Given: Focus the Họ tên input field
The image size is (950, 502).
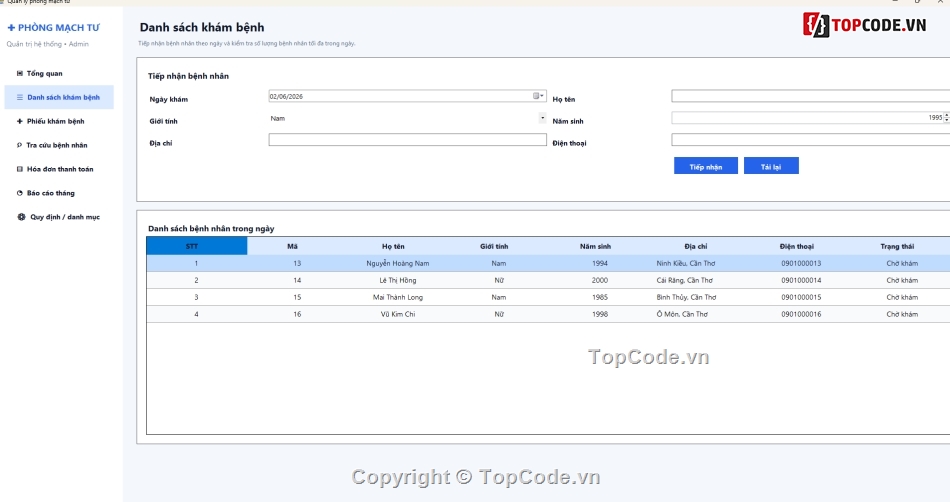Looking at the screenshot, I should 811,96.
